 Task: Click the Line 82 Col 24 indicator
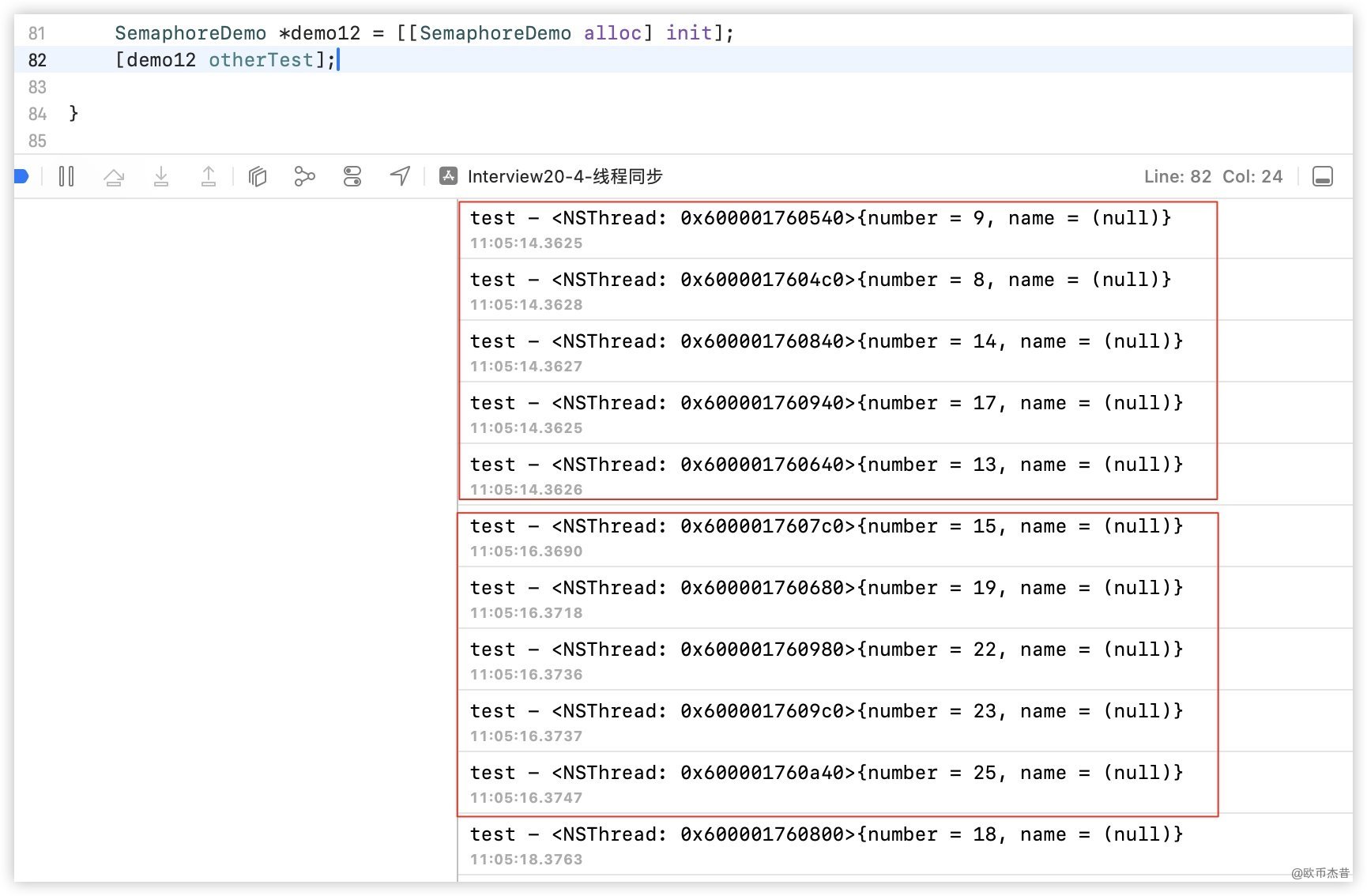click(x=1213, y=176)
